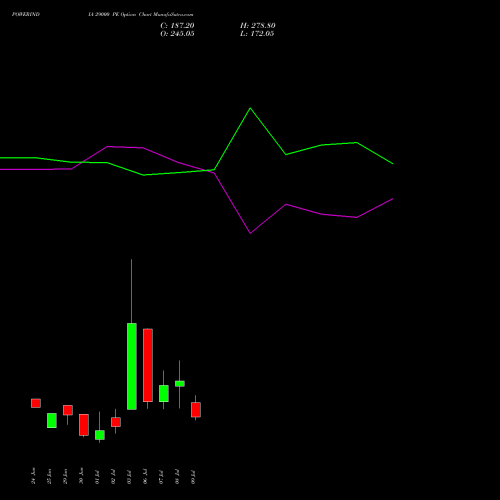Click the 06 Jul date label
500x500 pixels.
coord(145,477)
